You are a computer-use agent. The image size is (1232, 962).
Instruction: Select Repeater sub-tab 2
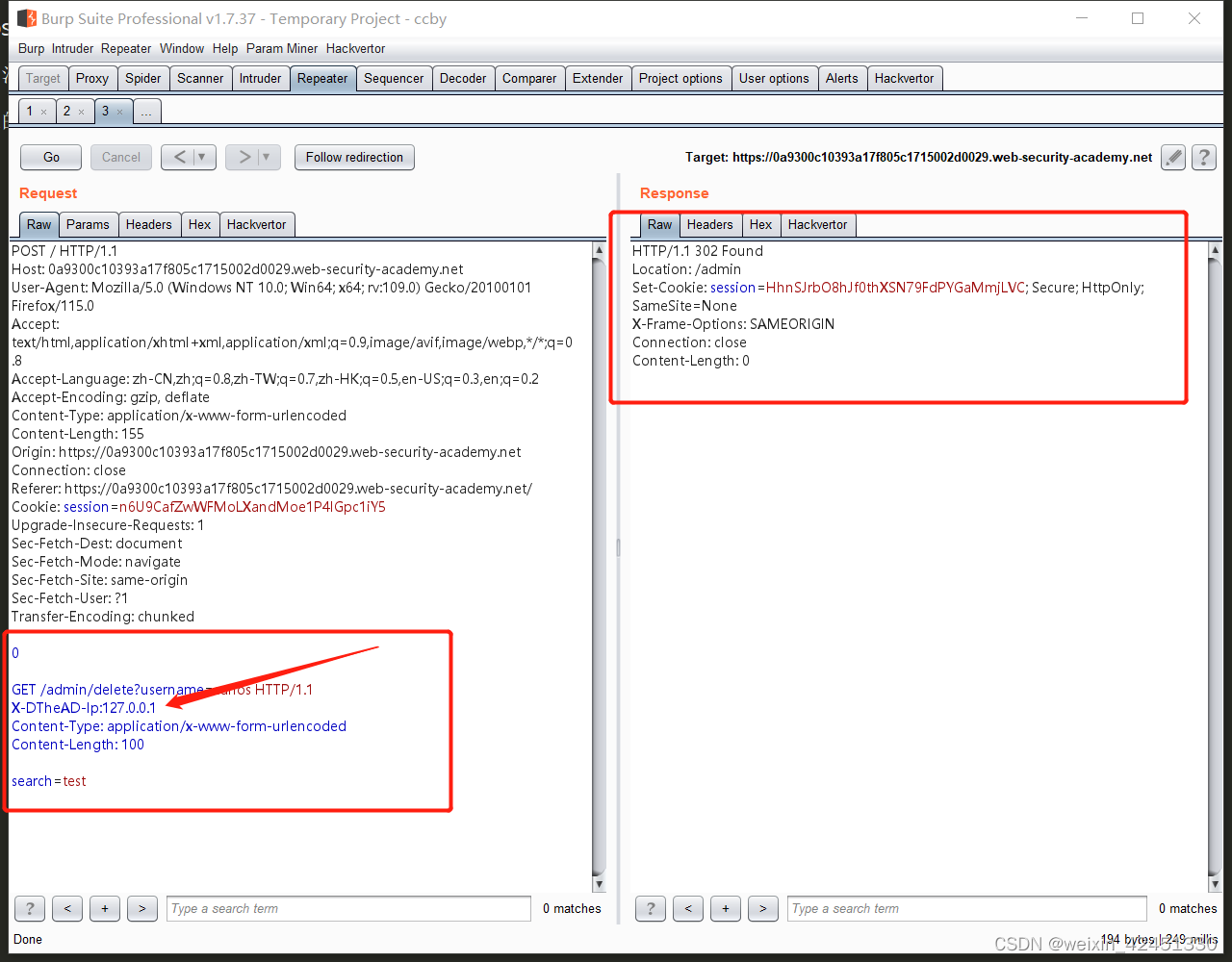point(66,112)
